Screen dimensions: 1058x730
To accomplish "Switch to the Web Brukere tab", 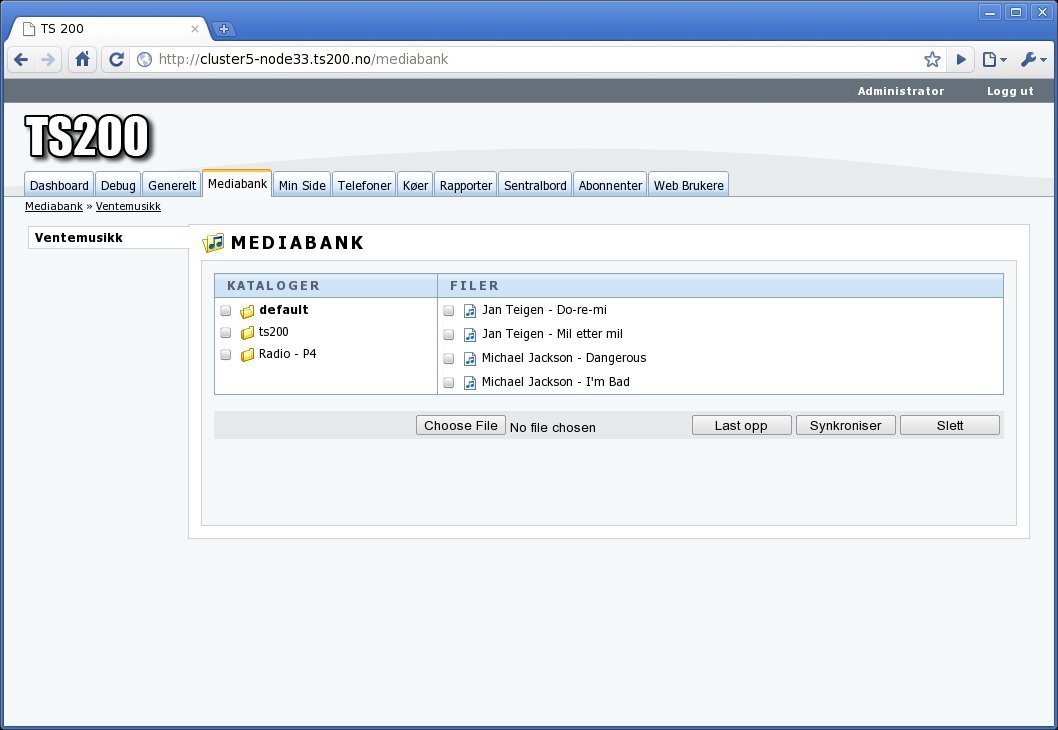I will [x=688, y=185].
